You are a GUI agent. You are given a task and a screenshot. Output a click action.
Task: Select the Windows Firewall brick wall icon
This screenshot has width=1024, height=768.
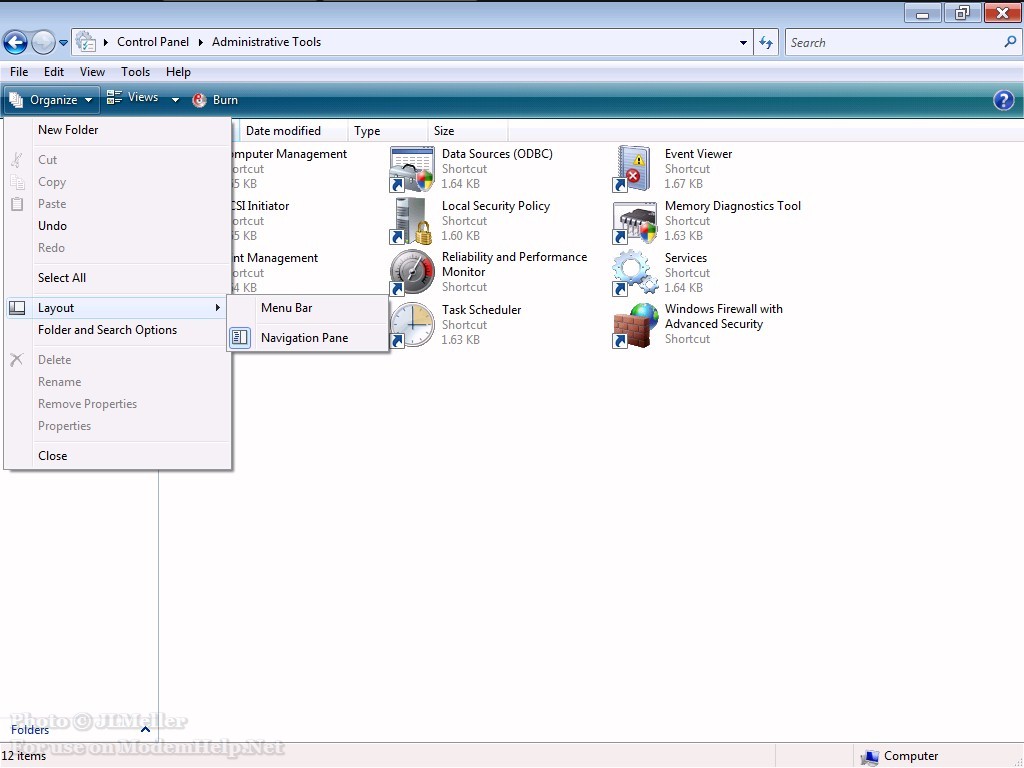click(x=635, y=325)
